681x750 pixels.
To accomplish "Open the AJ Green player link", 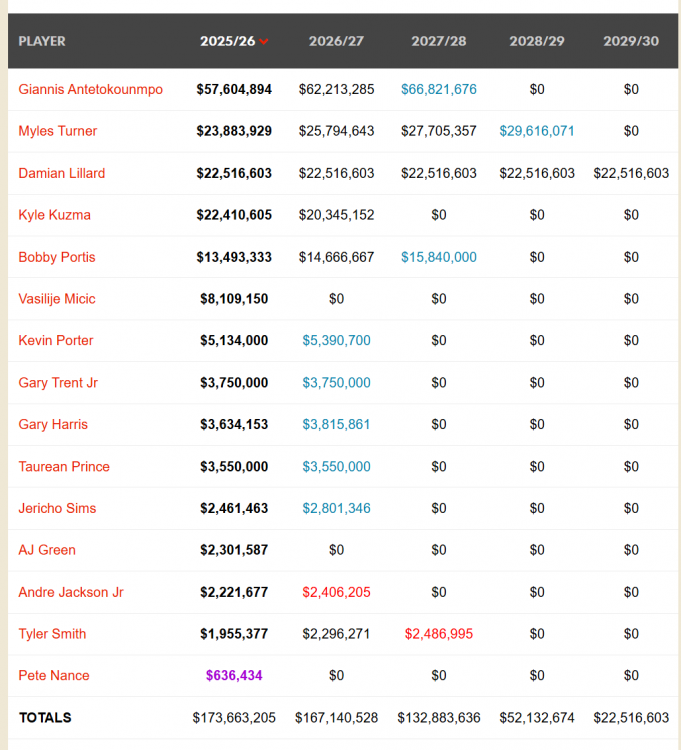I will (47, 550).
